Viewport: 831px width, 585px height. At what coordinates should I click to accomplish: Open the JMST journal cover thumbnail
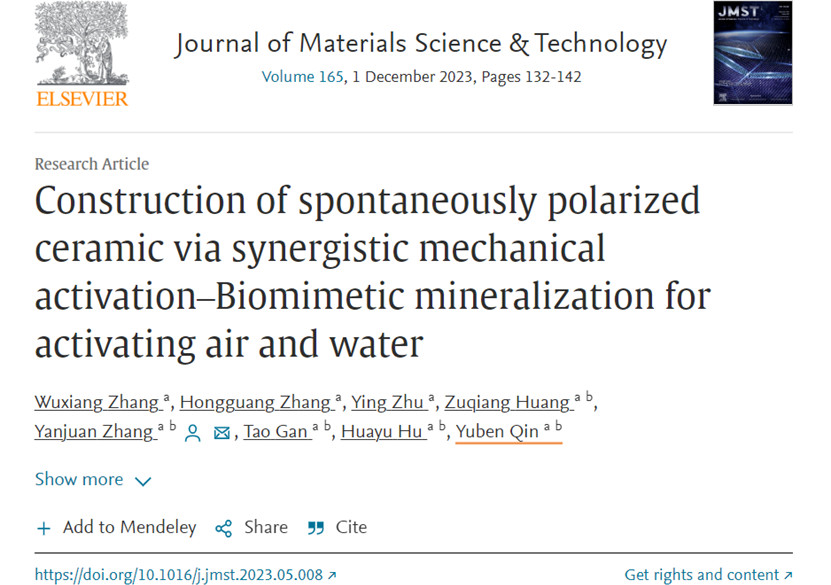[753, 53]
